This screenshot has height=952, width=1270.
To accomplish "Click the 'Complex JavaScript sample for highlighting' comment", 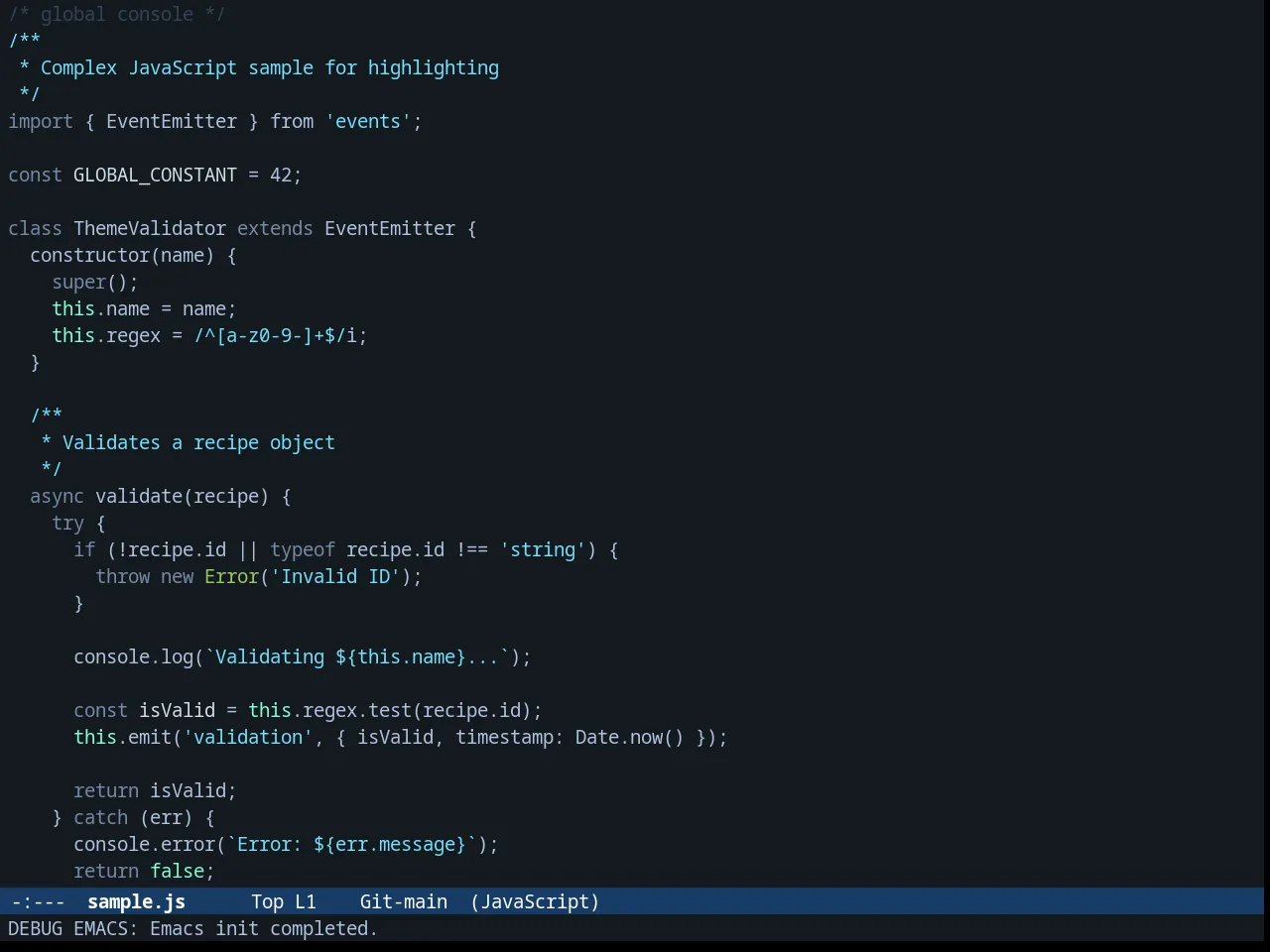I will [270, 67].
